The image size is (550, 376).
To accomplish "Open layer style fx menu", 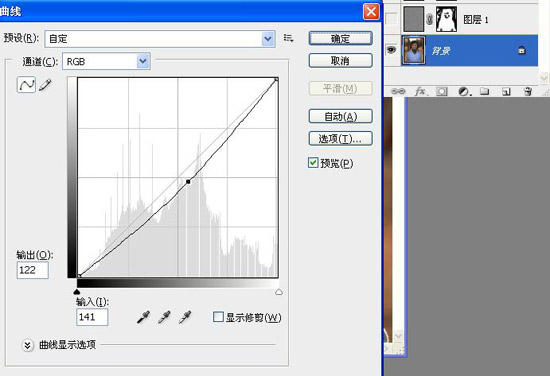I will [x=421, y=92].
